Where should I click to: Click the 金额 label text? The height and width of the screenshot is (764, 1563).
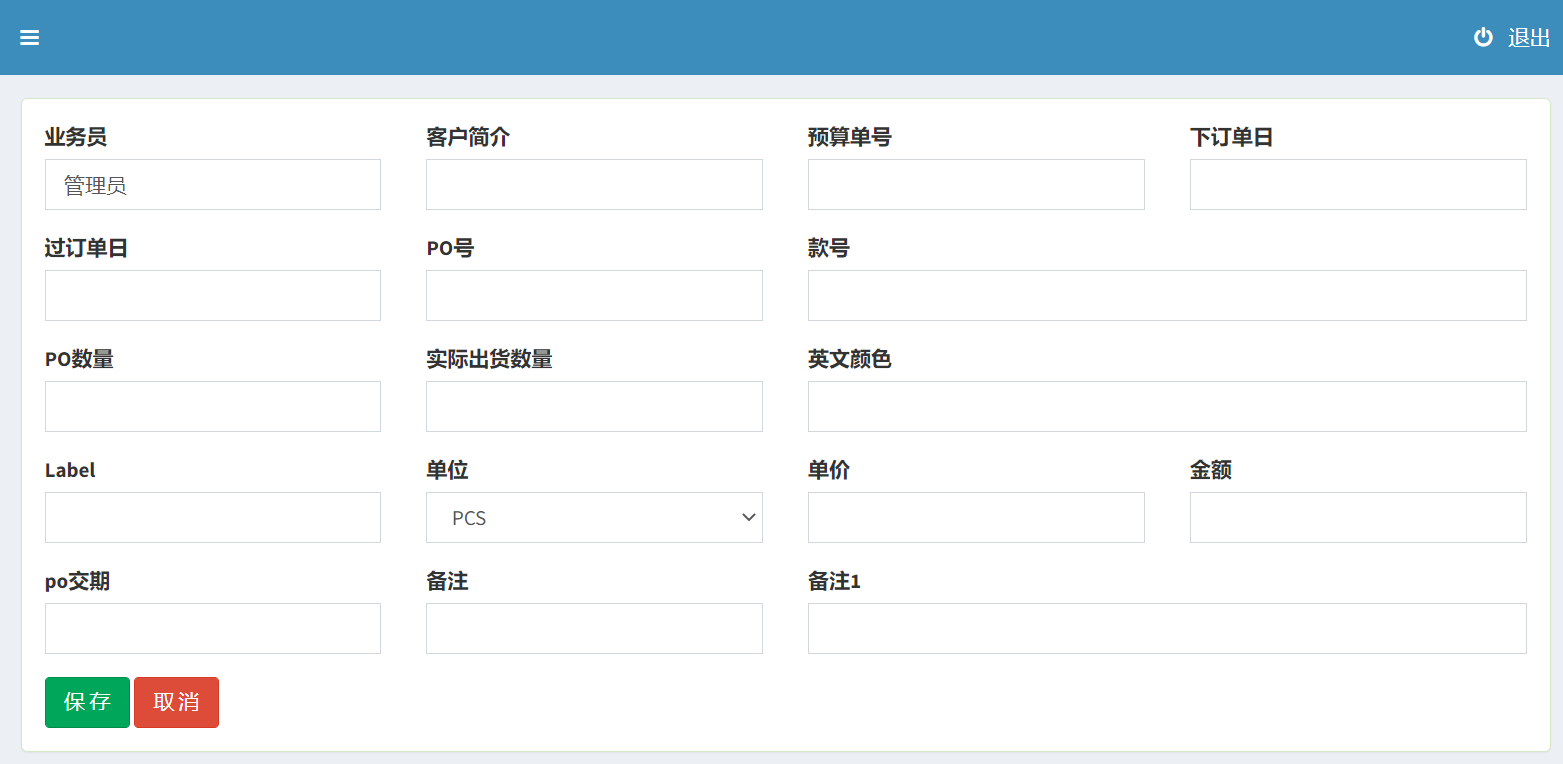coord(1211,471)
